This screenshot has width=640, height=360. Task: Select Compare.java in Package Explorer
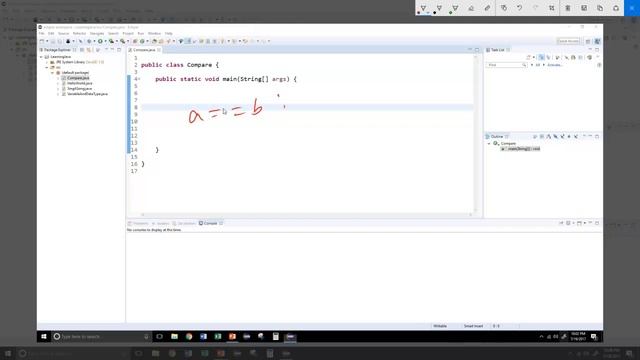tap(78, 78)
